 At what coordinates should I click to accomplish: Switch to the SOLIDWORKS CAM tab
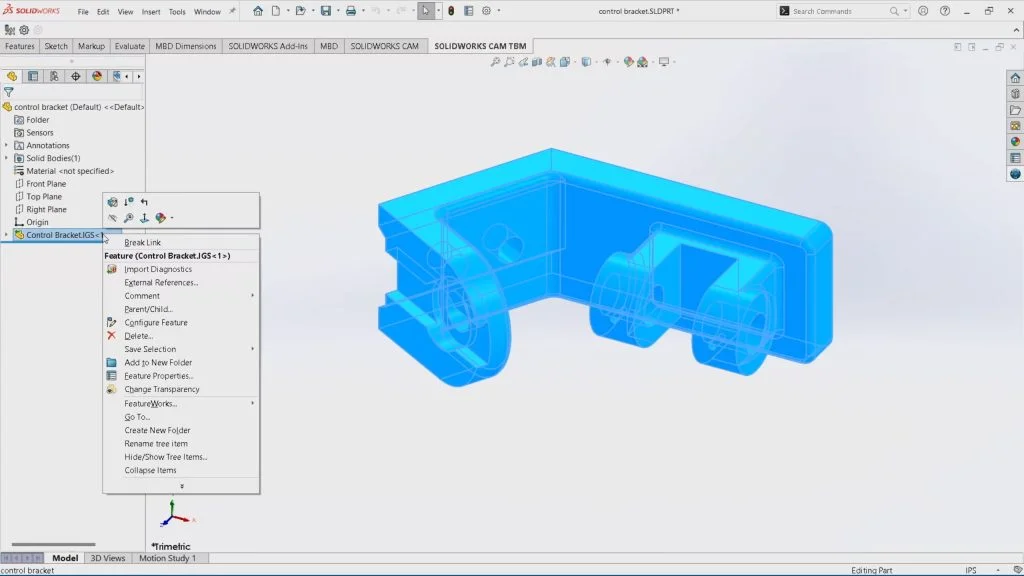pos(383,45)
